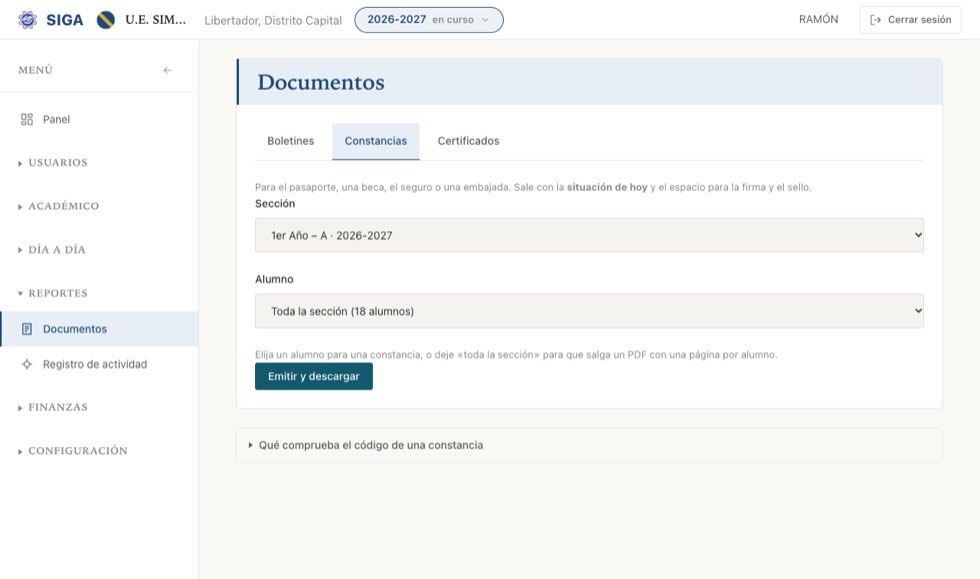Click the Alumno field label
Screen dimensions: 980x579
[274, 279]
